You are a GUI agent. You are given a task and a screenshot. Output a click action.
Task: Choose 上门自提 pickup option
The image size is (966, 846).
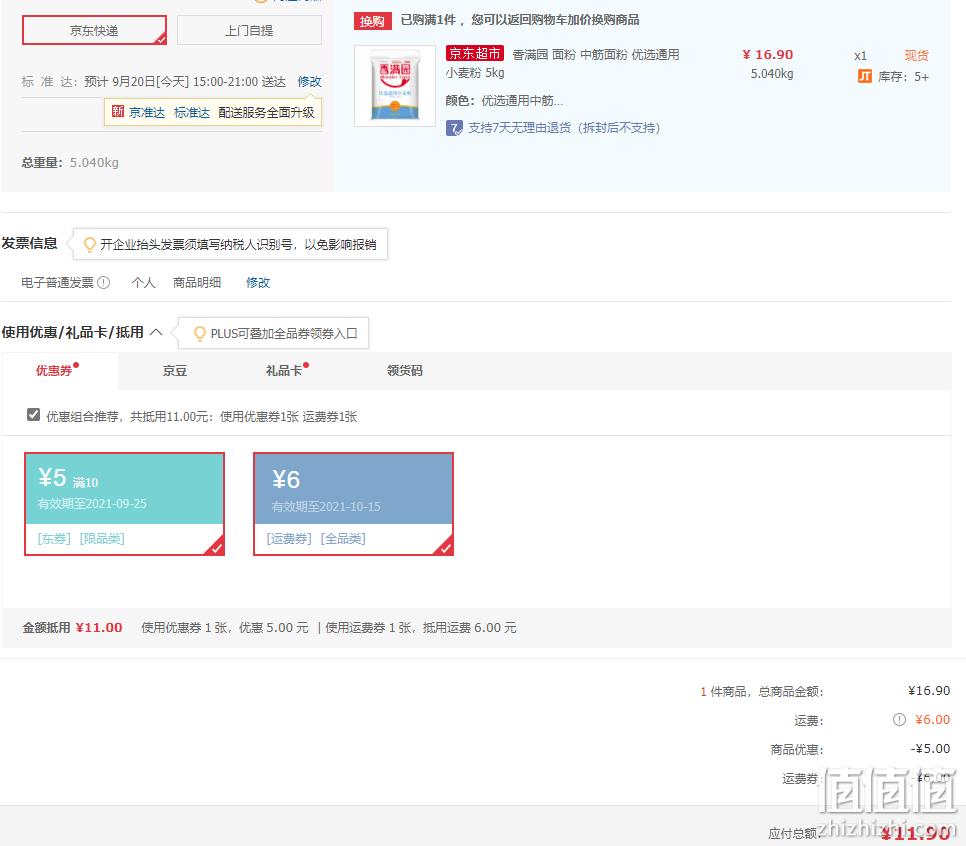click(249, 30)
